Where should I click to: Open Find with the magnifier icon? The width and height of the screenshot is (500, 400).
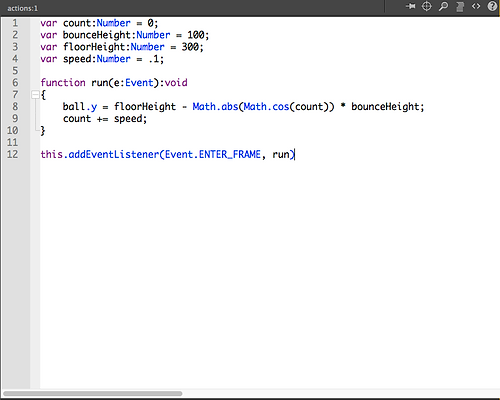pyautogui.click(x=443, y=6)
